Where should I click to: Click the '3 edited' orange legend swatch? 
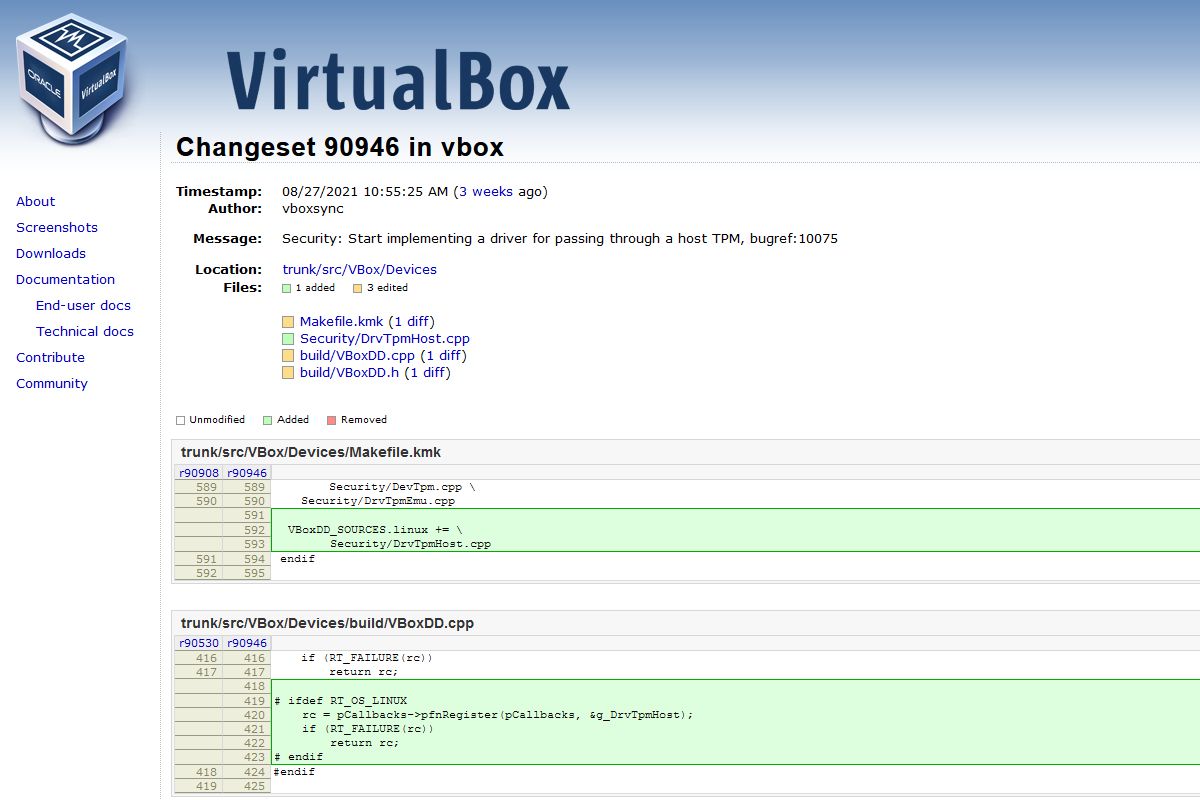[x=357, y=288]
